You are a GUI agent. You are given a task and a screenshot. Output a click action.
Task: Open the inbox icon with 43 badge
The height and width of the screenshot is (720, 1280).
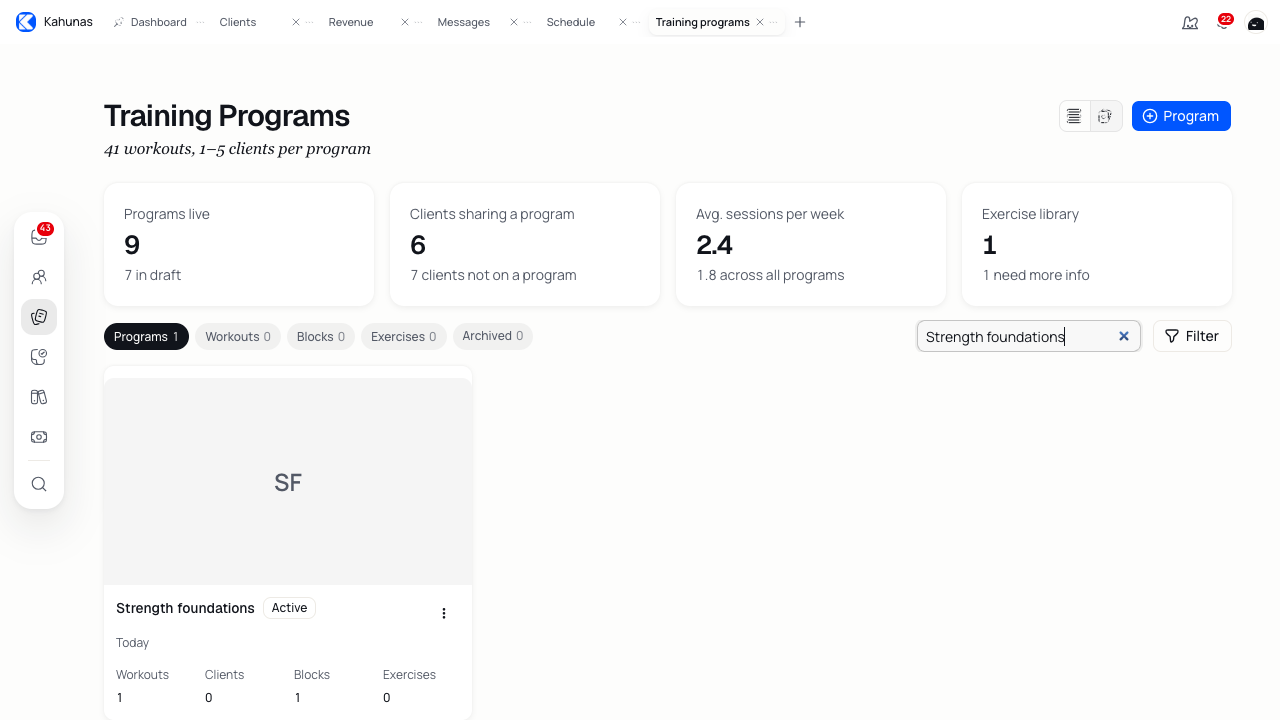click(39, 237)
